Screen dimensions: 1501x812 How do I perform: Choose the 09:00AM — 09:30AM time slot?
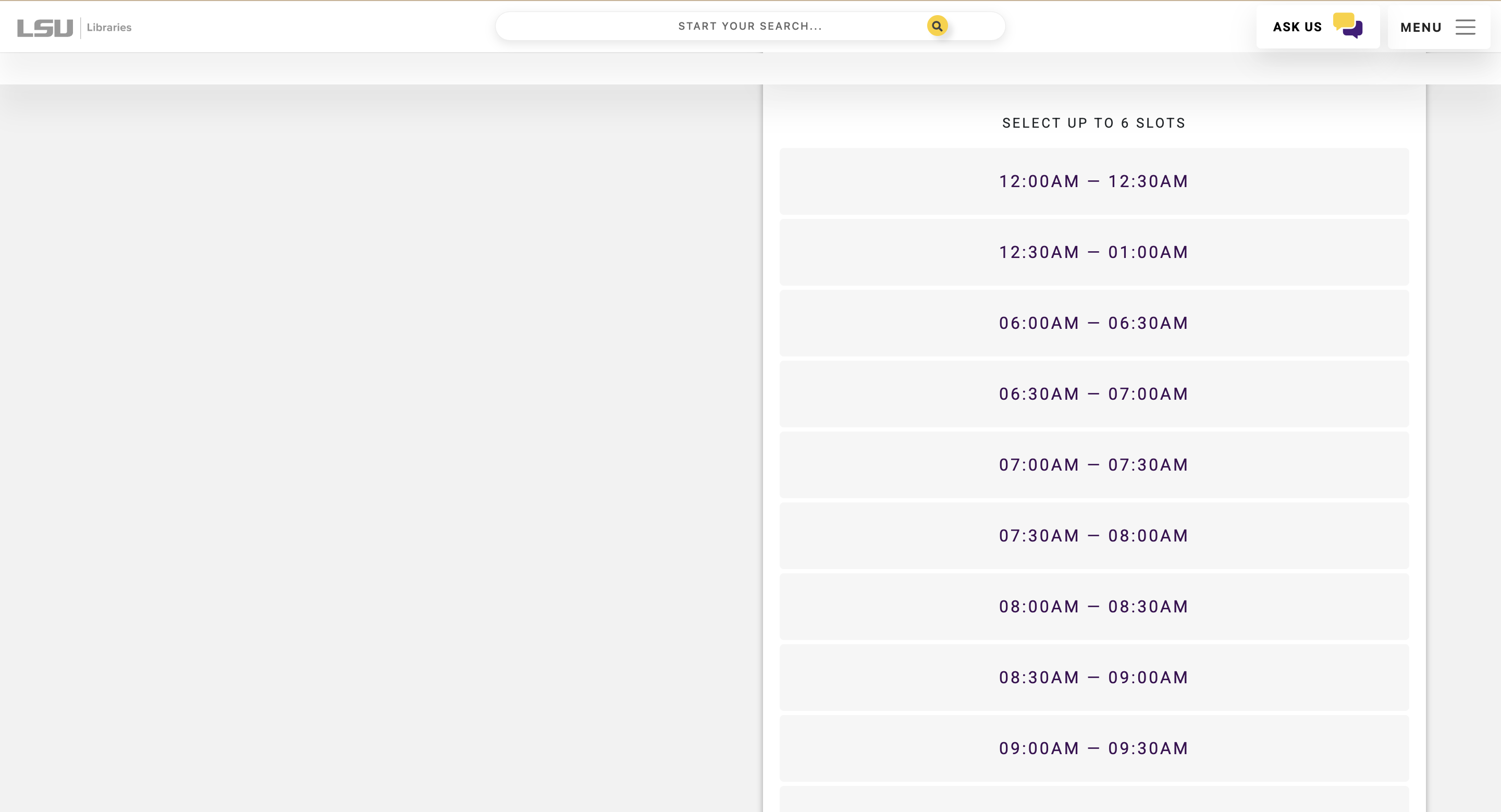tap(1094, 748)
